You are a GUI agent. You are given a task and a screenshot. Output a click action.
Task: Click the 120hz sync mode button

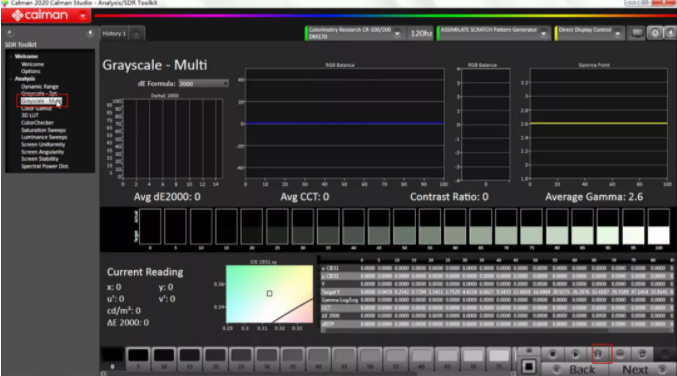(421, 33)
